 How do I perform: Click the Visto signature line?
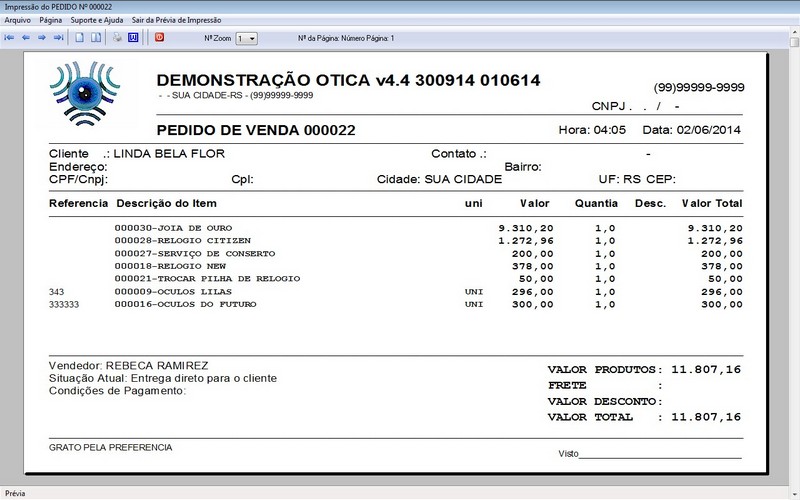click(650, 454)
